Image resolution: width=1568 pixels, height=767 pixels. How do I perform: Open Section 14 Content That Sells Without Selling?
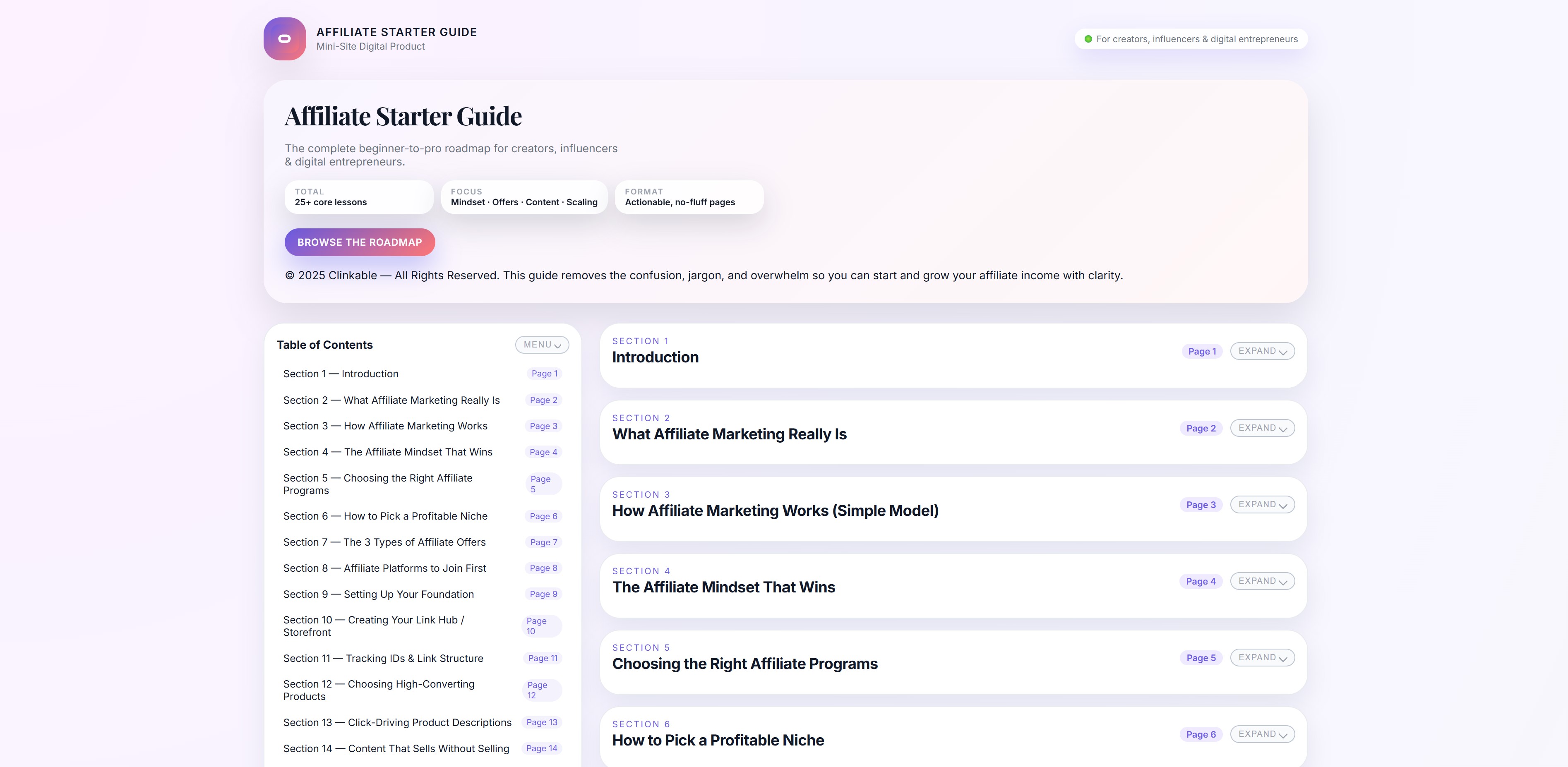pos(396,748)
